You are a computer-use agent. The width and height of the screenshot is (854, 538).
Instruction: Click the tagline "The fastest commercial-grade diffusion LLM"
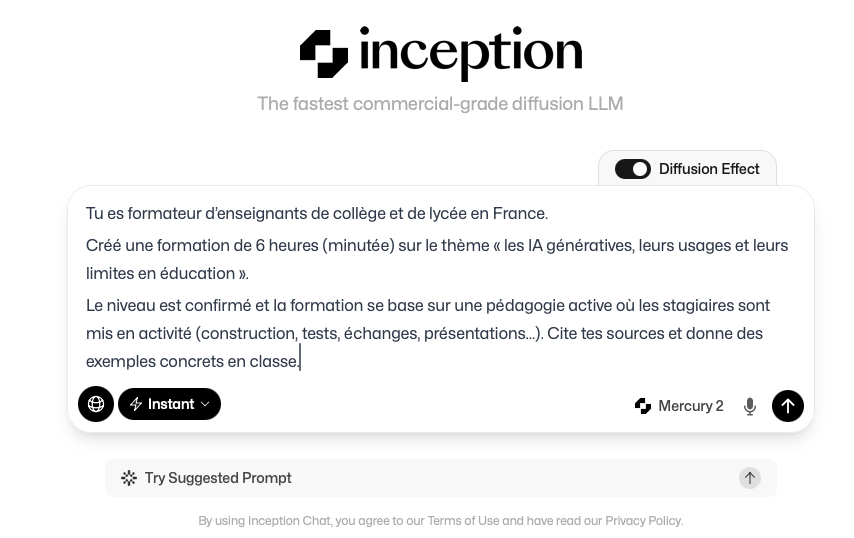point(440,104)
